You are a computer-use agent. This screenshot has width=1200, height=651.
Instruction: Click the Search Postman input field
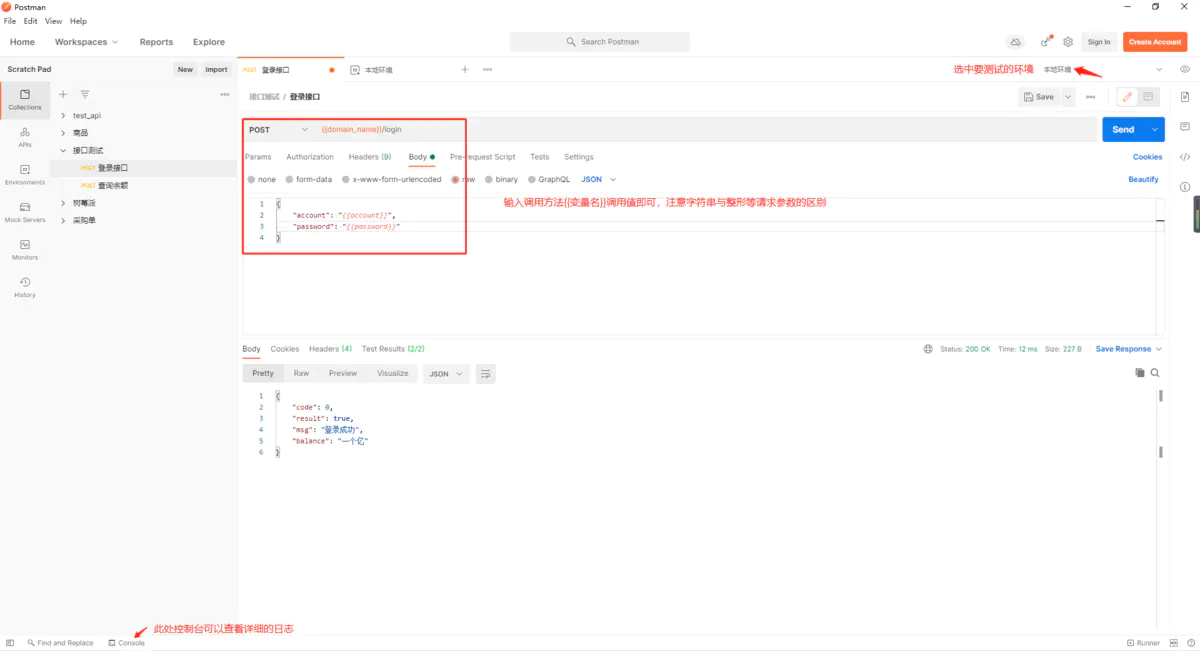click(600, 42)
